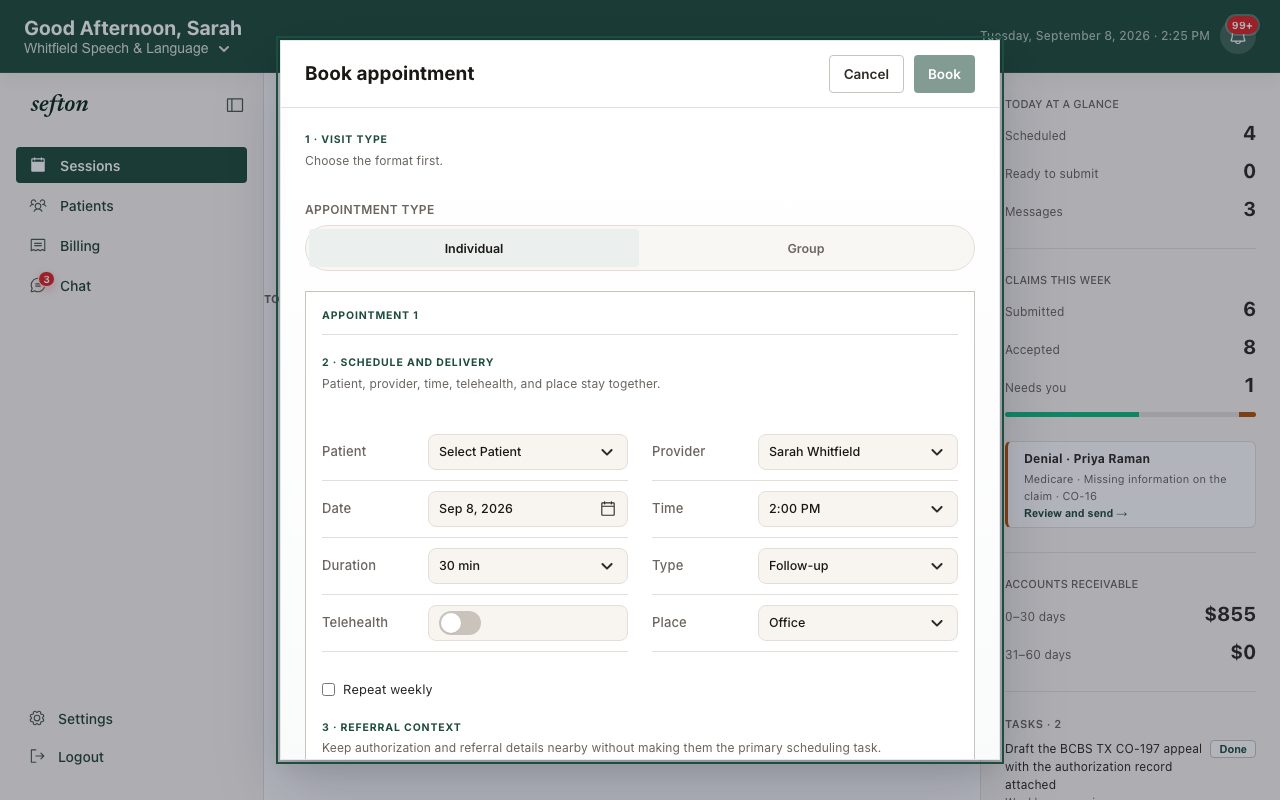
Task: Click the Settings gear icon
Action: point(37,718)
